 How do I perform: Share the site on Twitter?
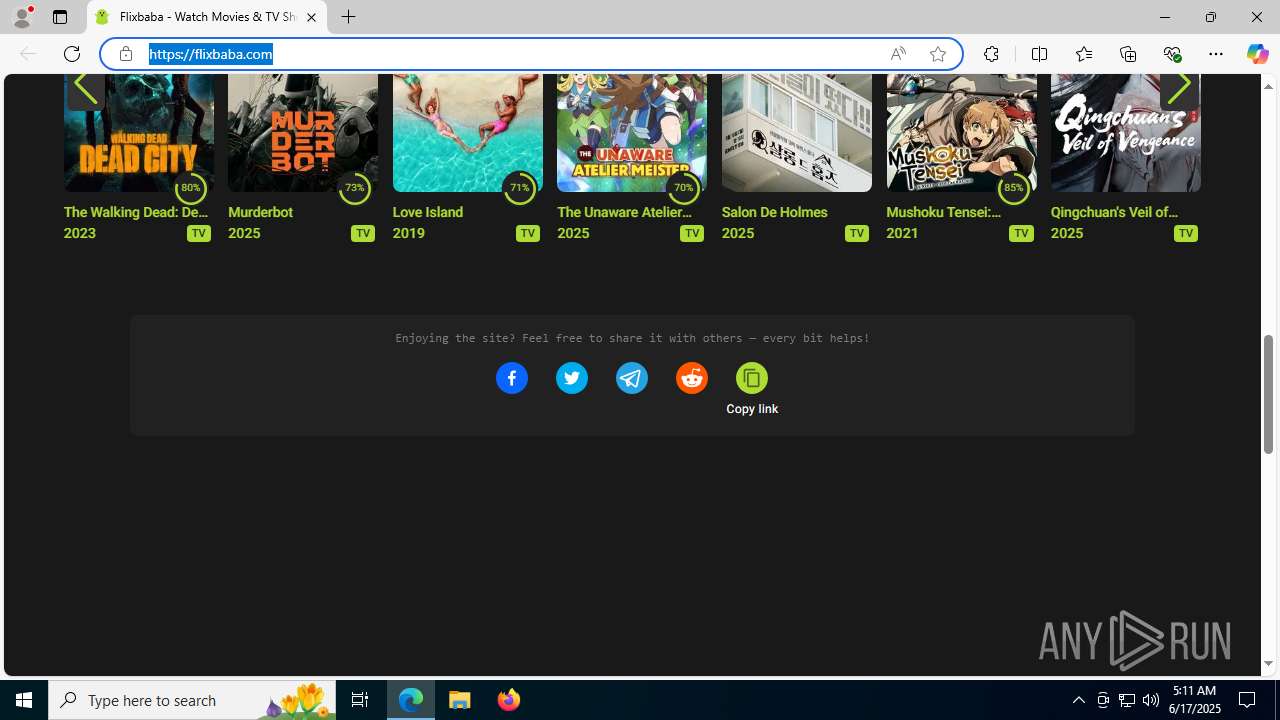point(571,378)
